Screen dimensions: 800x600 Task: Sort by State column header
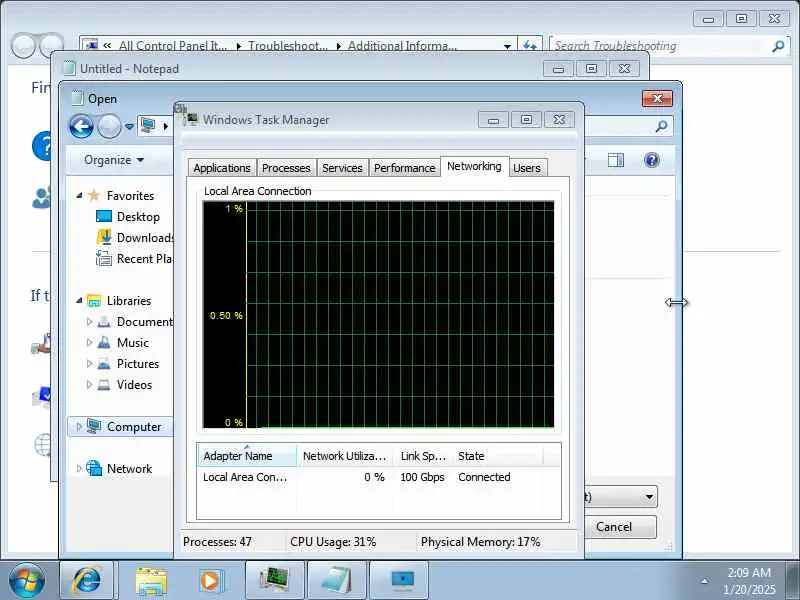498,456
